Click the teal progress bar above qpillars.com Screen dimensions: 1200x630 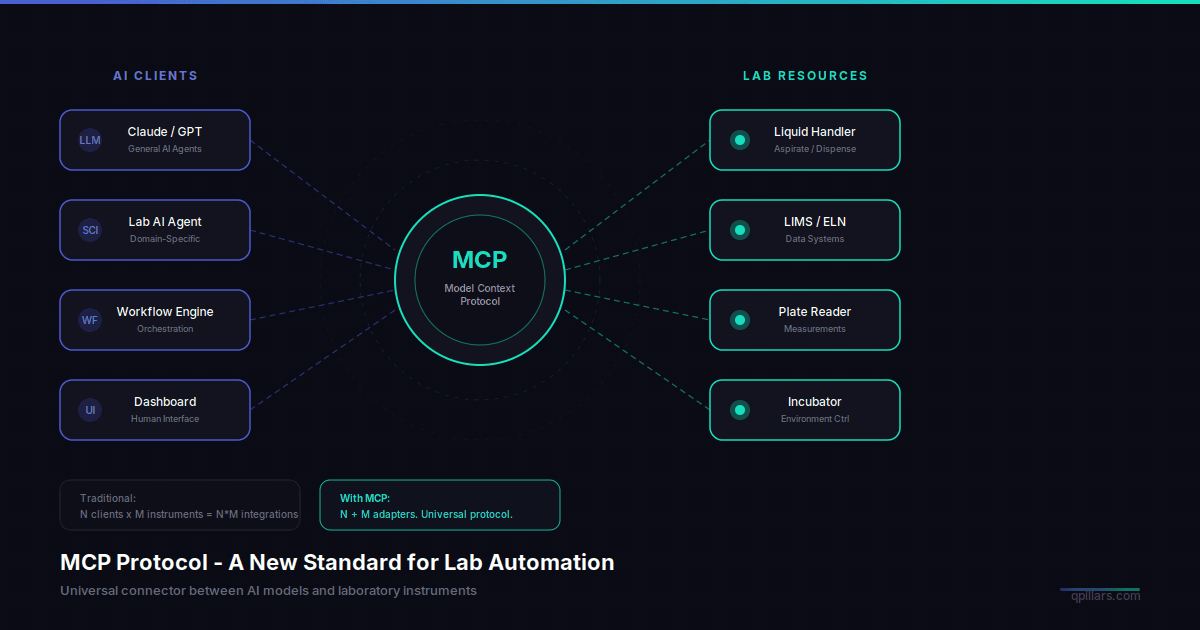(1100, 589)
